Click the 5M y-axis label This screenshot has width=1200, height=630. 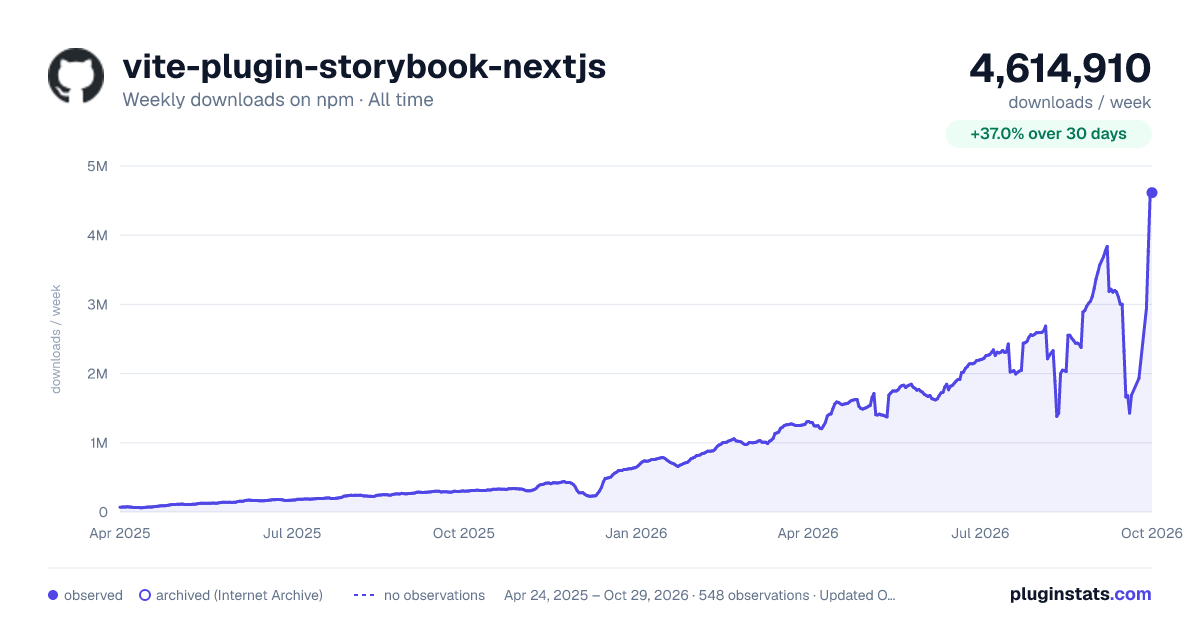point(97,166)
